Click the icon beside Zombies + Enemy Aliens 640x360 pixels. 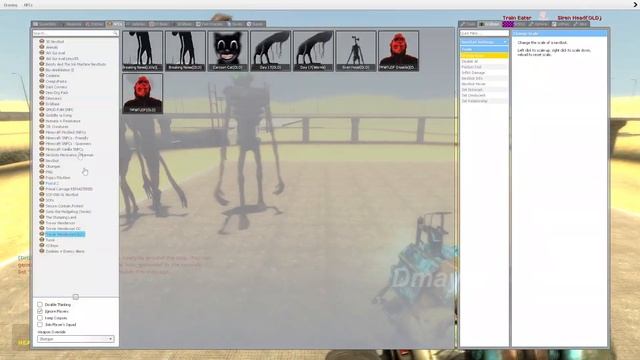(42, 251)
